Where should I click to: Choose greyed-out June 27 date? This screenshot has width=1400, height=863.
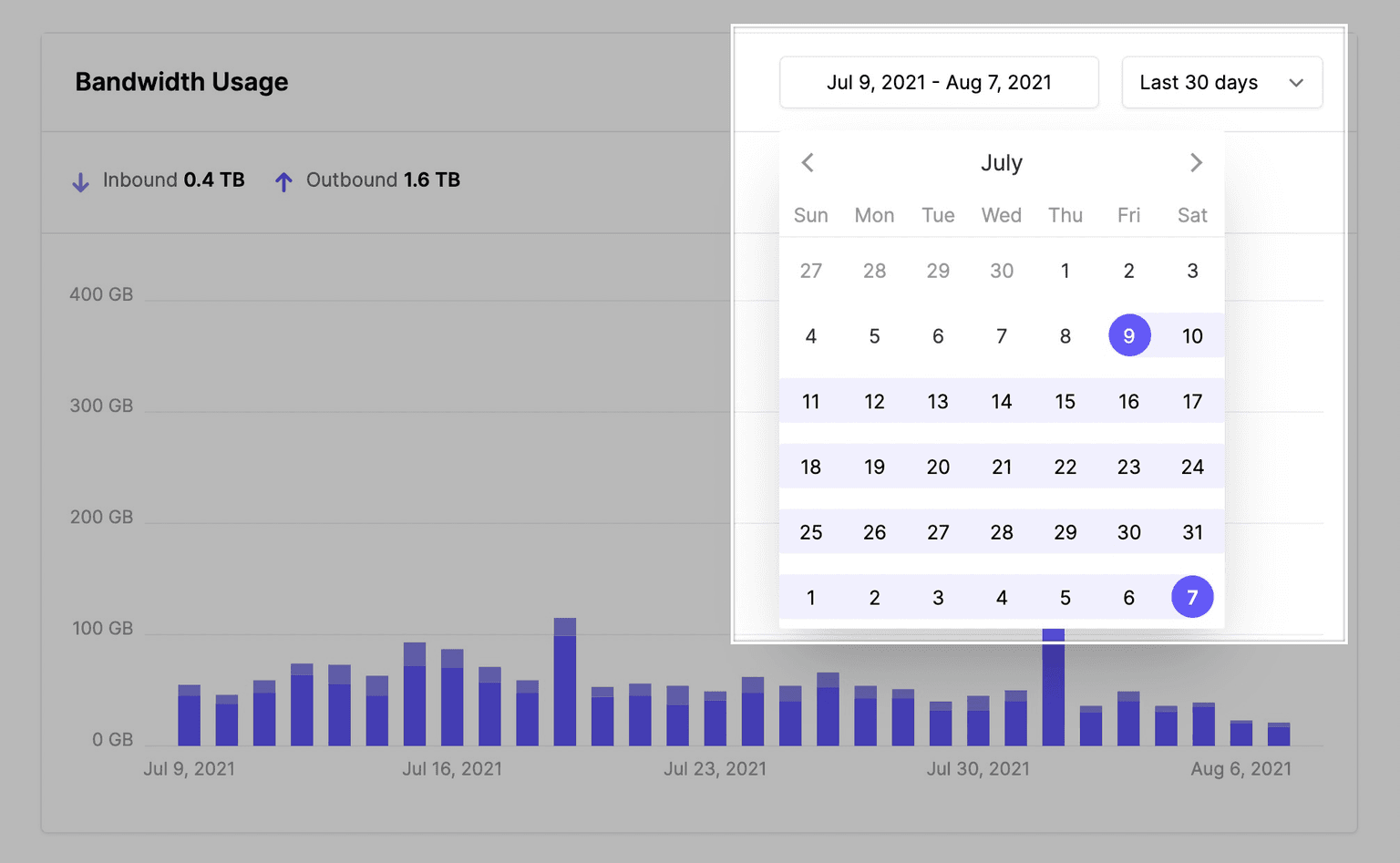coord(810,271)
